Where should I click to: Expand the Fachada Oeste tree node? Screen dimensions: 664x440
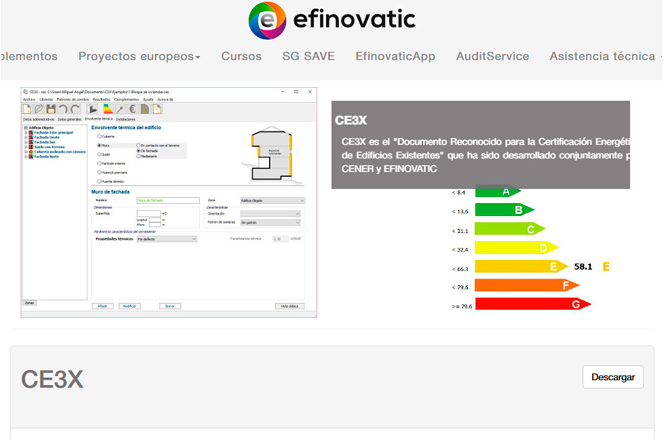point(26,137)
